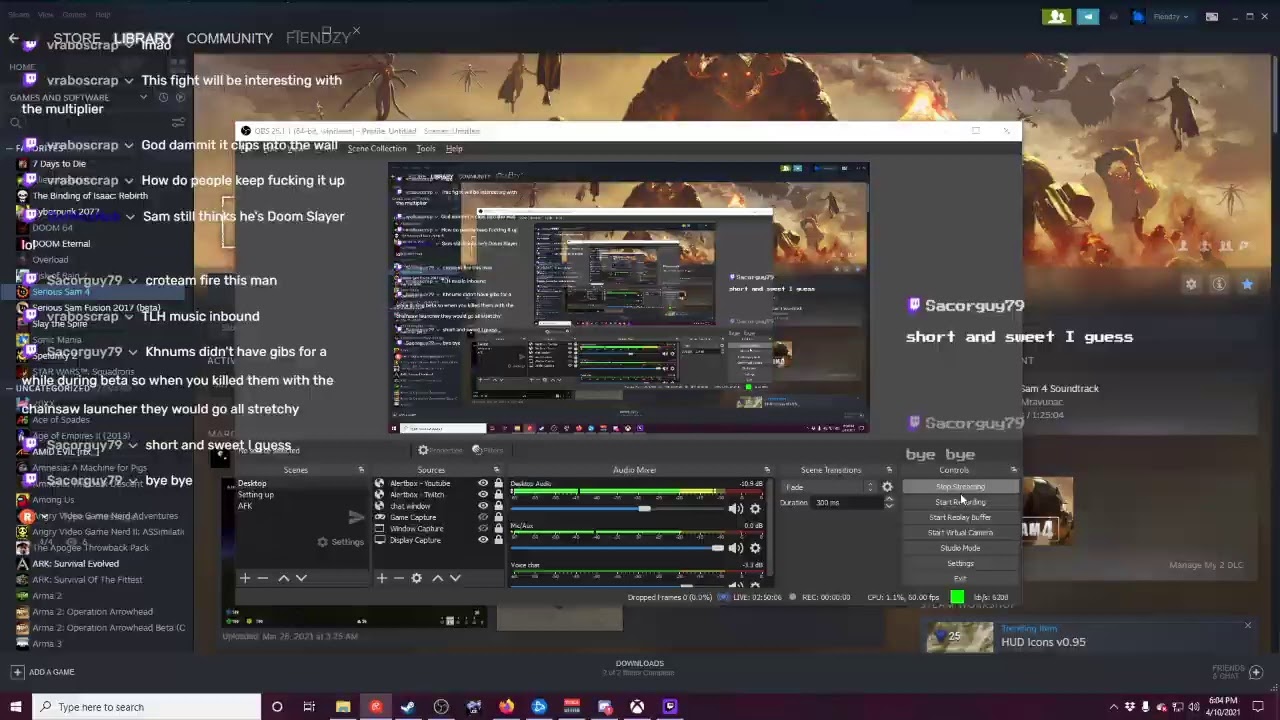Click ADD A GAME in Steam
Viewport: 1280px width, 720px height.
pyautogui.click(x=42, y=672)
